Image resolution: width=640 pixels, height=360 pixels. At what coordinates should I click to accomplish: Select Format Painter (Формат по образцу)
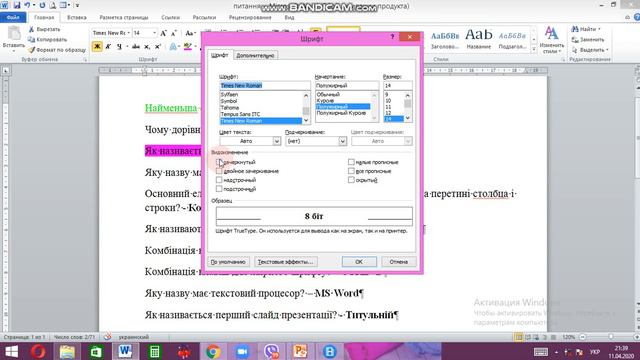tap(57, 50)
